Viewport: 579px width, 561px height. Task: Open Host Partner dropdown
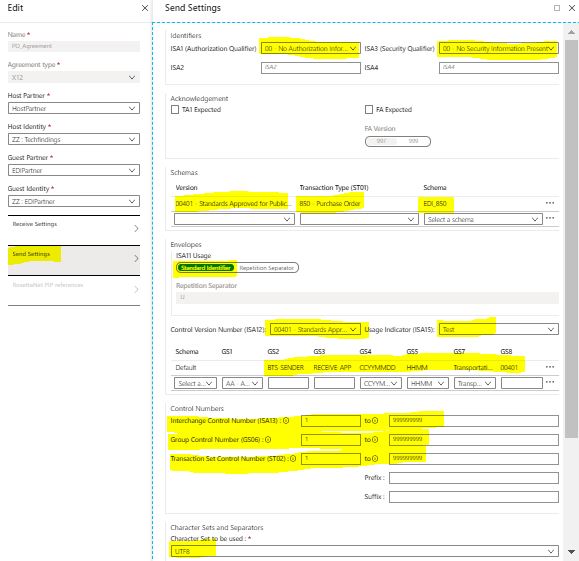point(74,108)
